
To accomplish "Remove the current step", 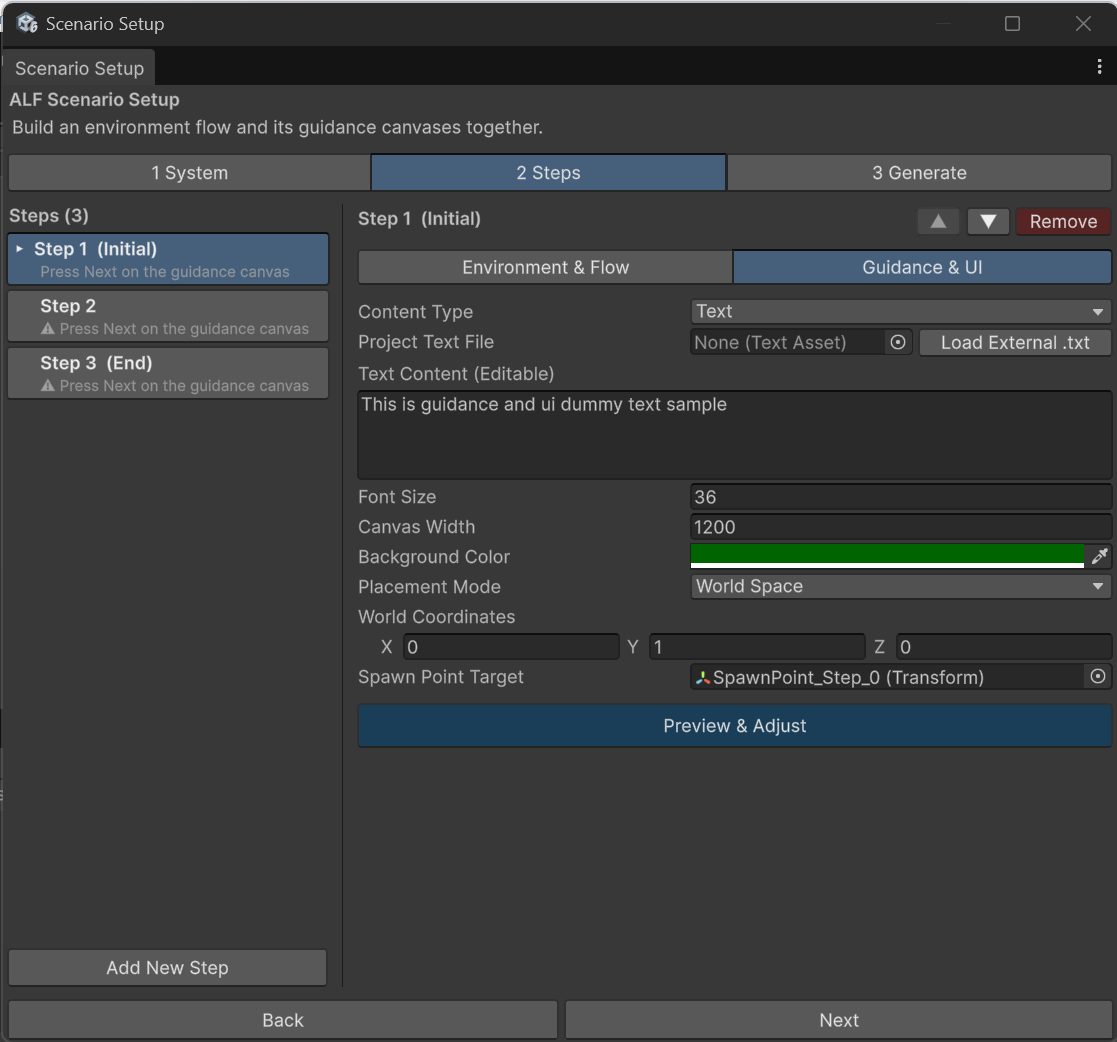I will [x=1063, y=222].
